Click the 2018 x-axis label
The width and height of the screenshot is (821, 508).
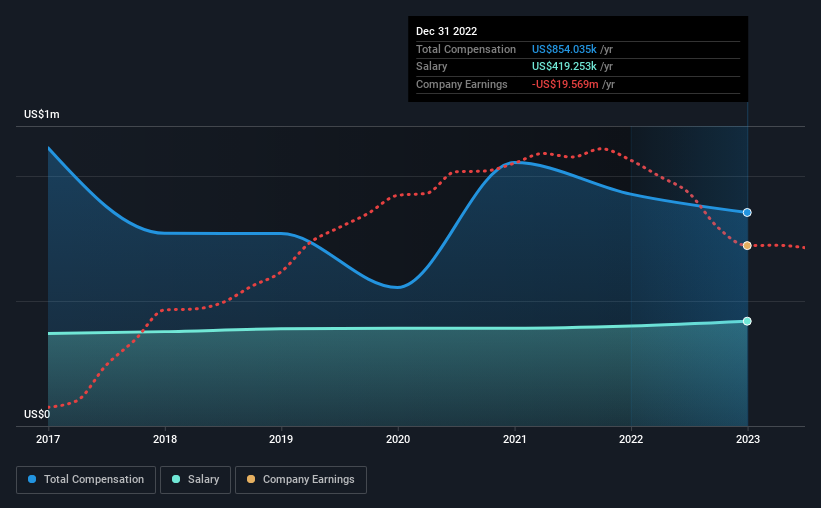tap(165, 439)
